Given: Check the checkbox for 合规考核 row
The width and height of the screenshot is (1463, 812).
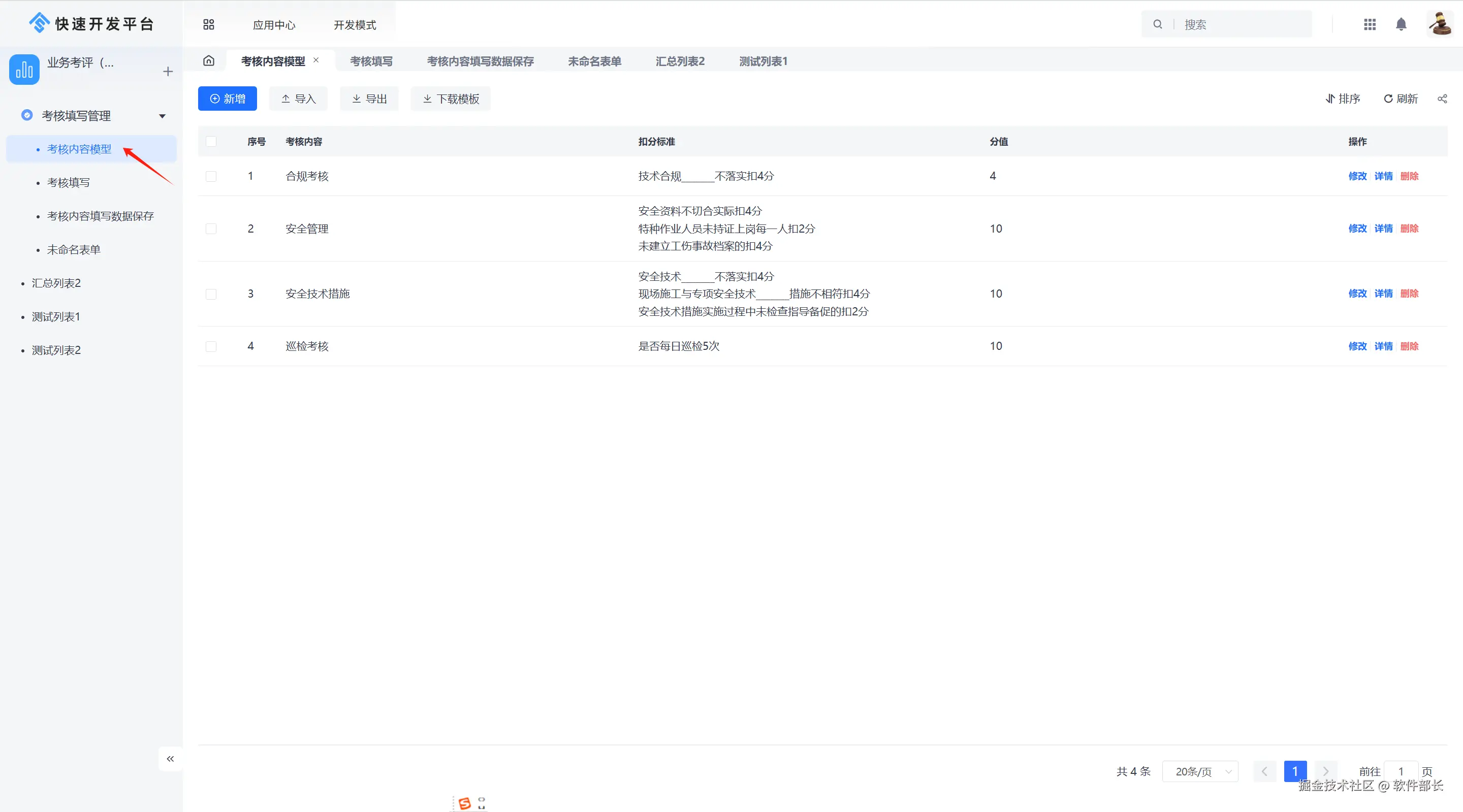Looking at the screenshot, I should pyautogui.click(x=211, y=176).
